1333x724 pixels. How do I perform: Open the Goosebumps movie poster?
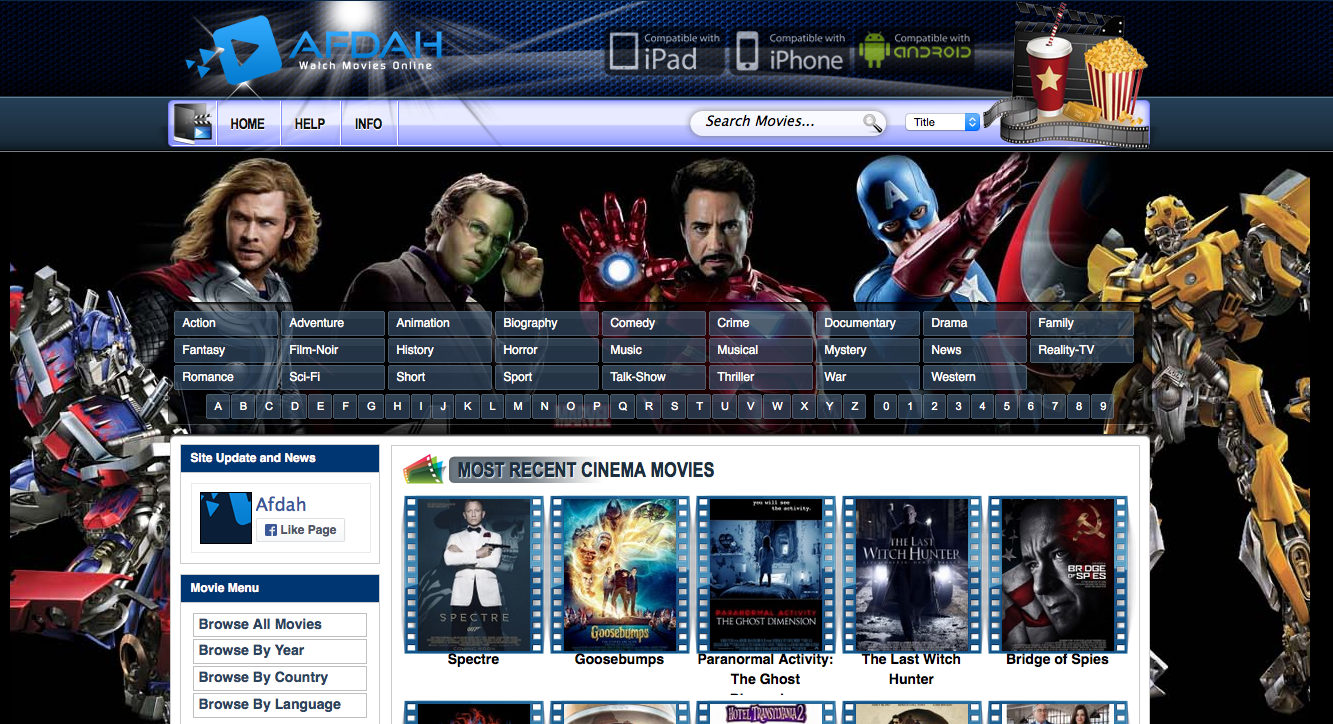point(620,575)
